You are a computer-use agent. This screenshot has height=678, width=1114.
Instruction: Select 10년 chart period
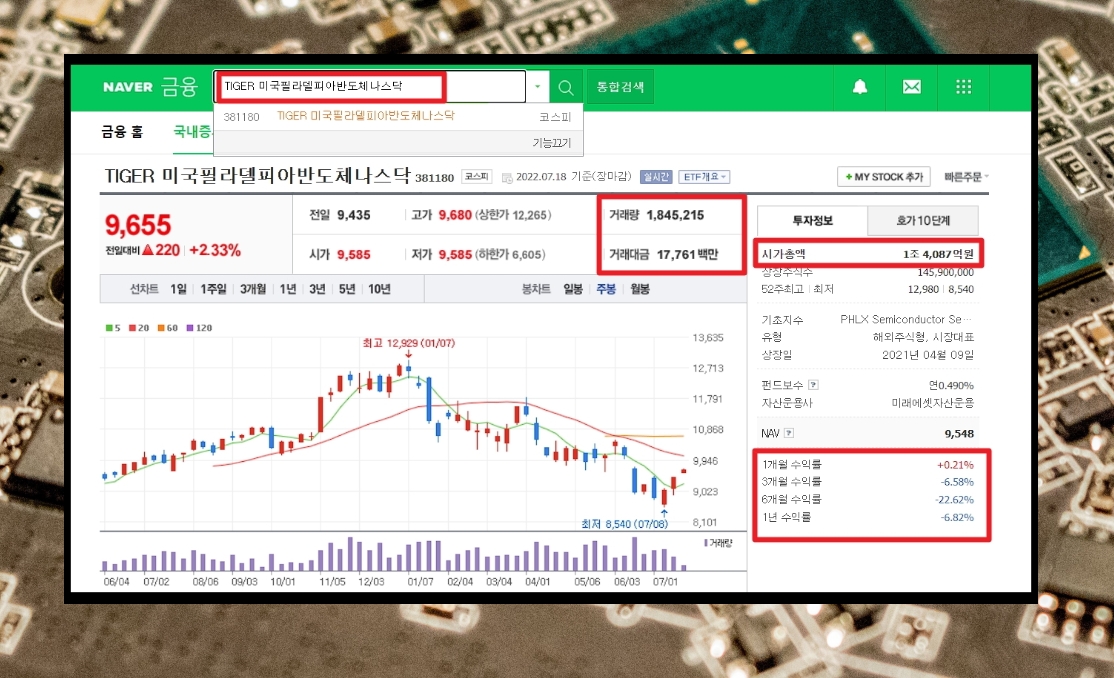pyautogui.click(x=379, y=289)
